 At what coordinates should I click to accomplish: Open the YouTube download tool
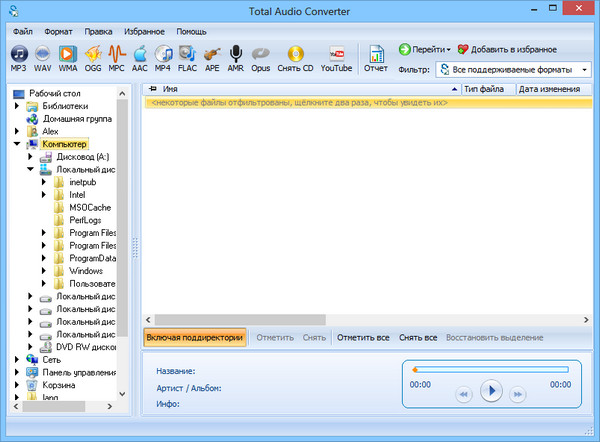click(336, 58)
